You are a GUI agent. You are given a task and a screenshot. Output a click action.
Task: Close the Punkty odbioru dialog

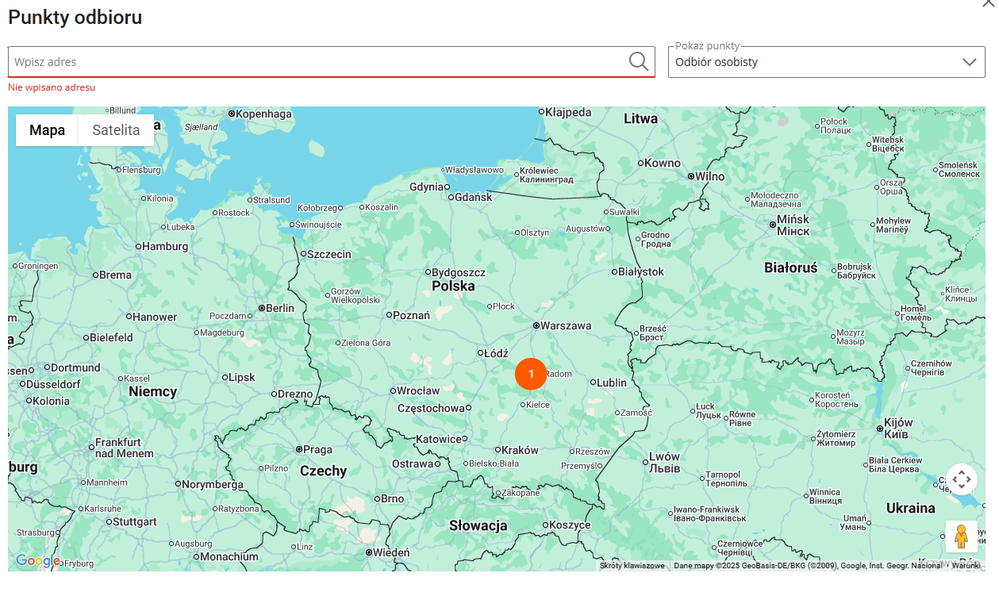989,4
